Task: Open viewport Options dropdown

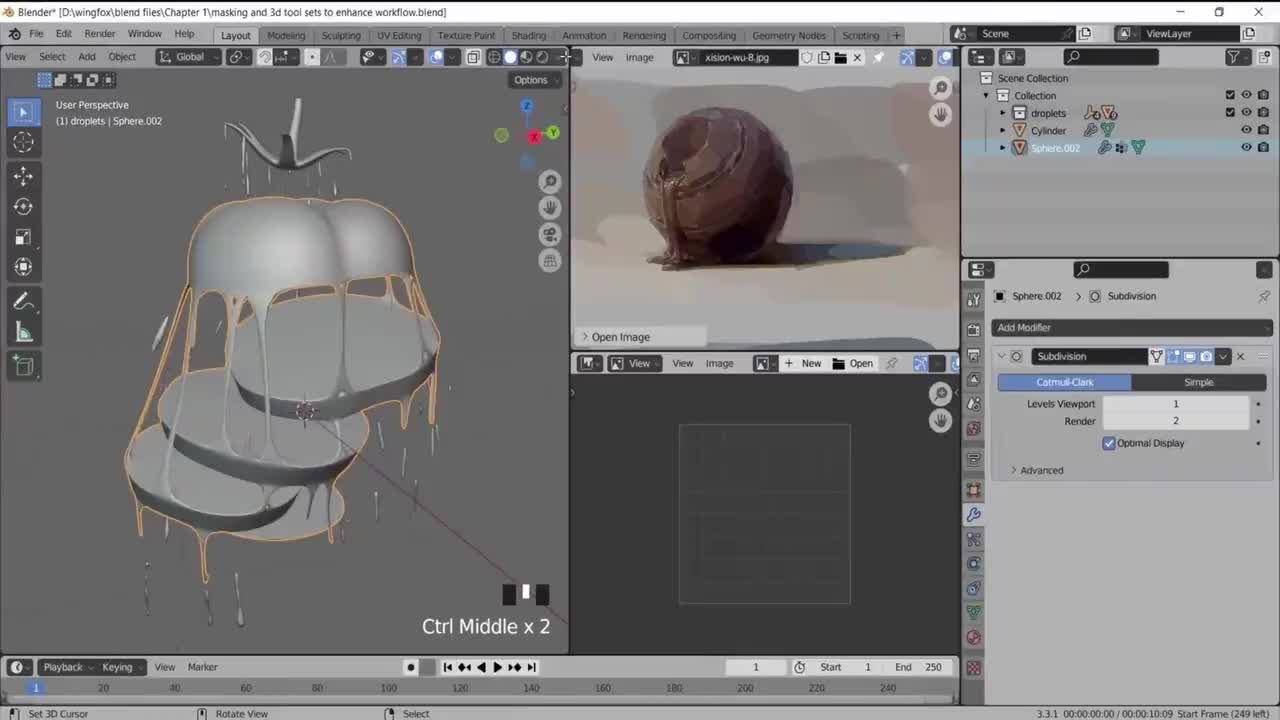Action: click(x=536, y=80)
